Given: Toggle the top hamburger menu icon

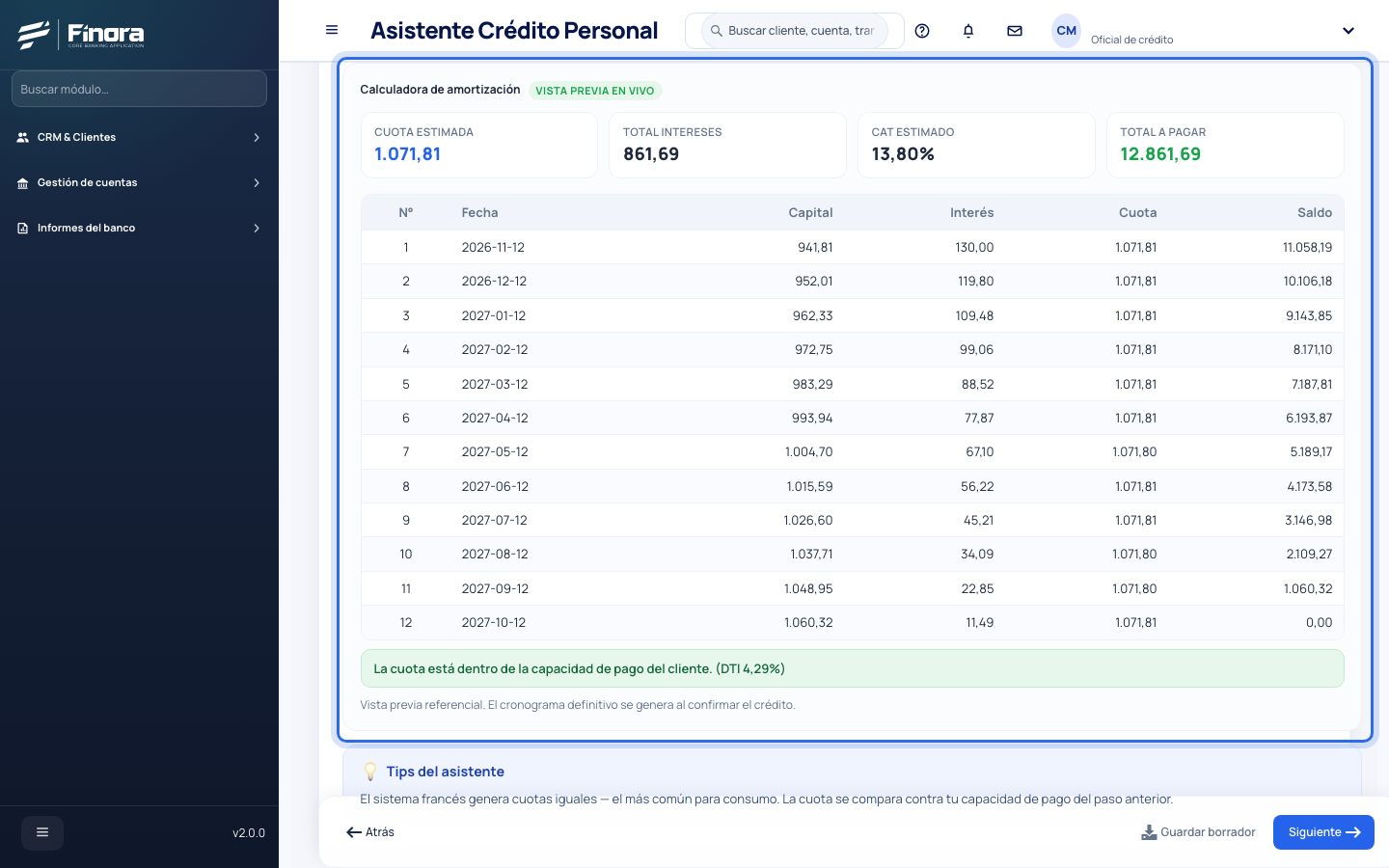Looking at the screenshot, I should (332, 30).
